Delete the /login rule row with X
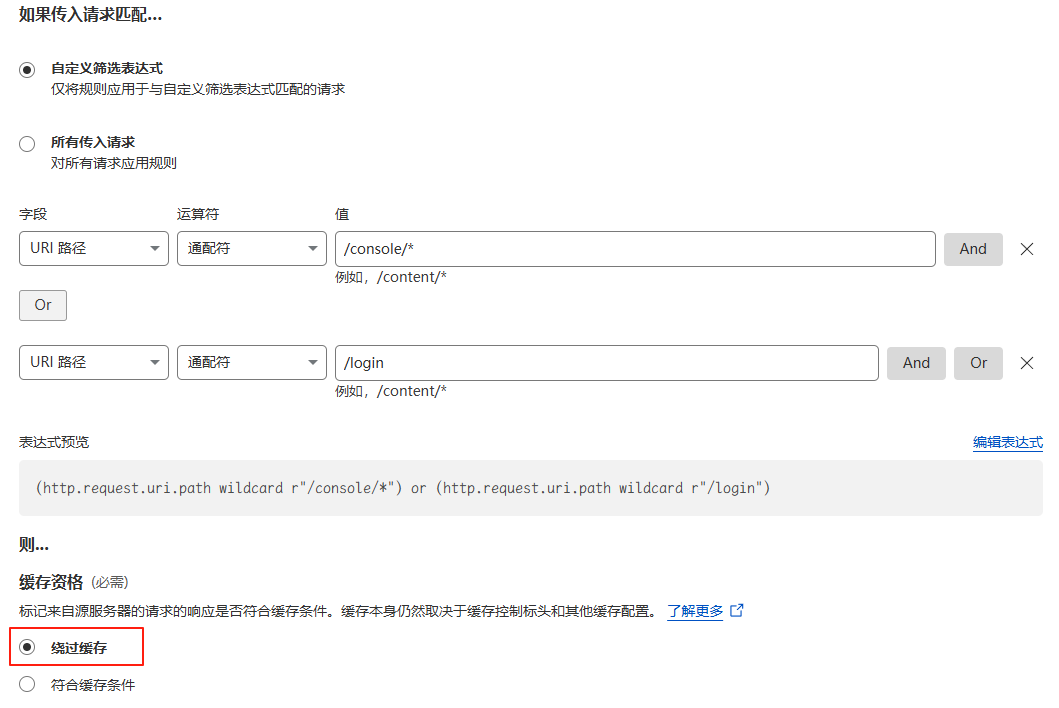Image resolution: width=1059 pixels, height=708 pixels. click(1026, 363)
